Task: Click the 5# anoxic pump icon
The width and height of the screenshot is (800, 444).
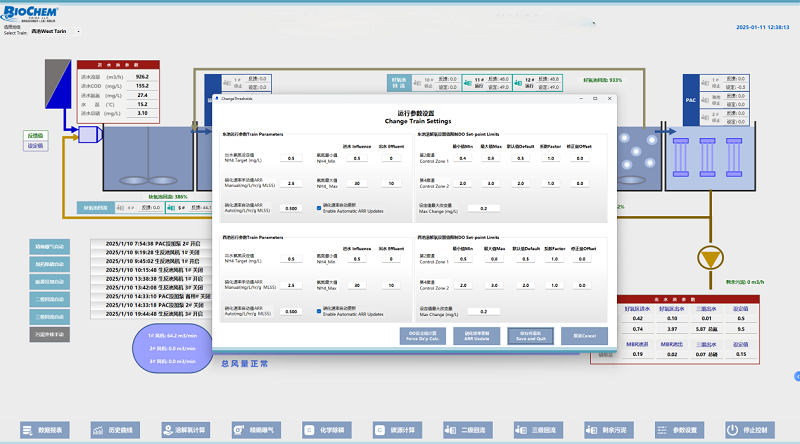Action: (x=171, y=208)
